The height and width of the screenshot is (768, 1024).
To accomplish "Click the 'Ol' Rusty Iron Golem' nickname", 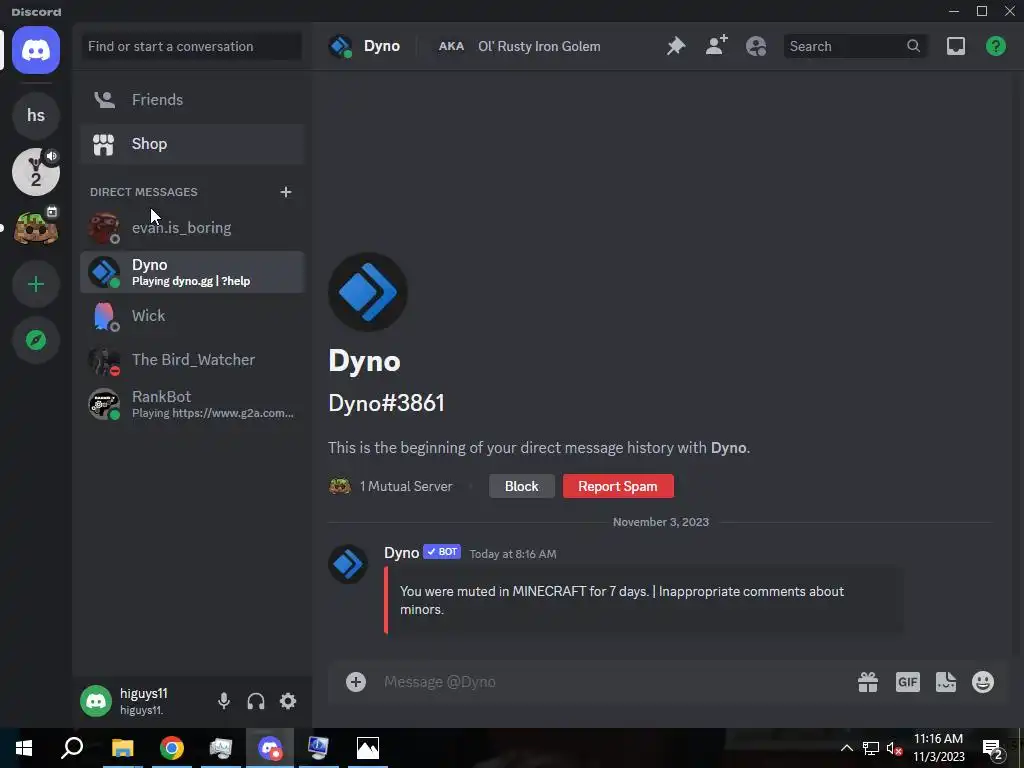I will tap(539, 46).
